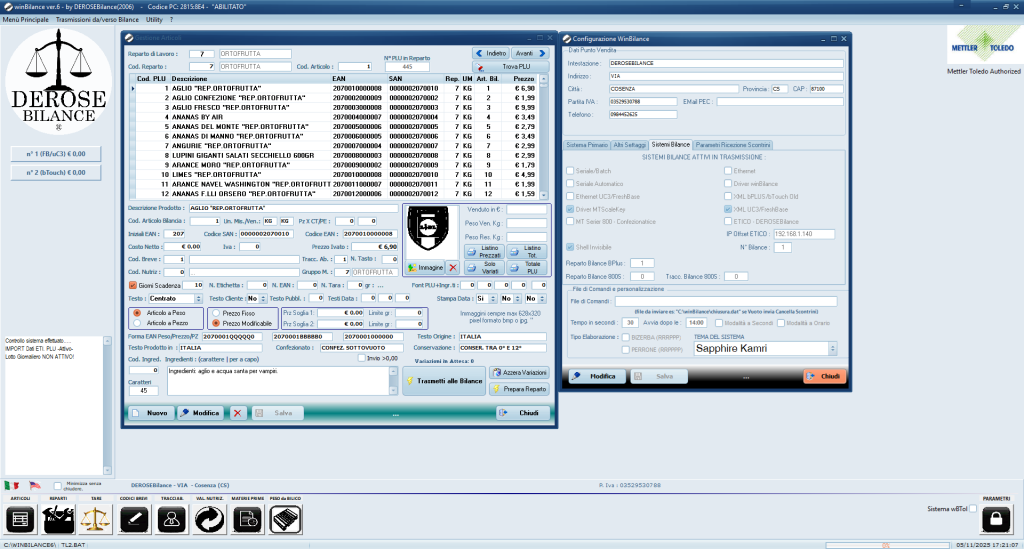1024x549 pixels.
Task: Open the TRACCIAB. traceability icon
Action: pos(172,519)
